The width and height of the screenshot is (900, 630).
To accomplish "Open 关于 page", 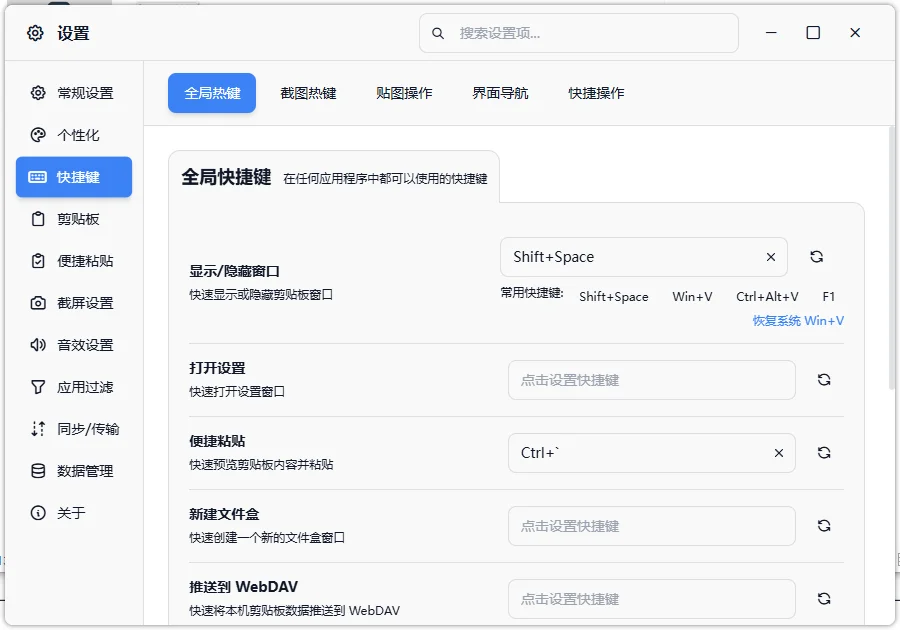I will [x=74, y=513].
